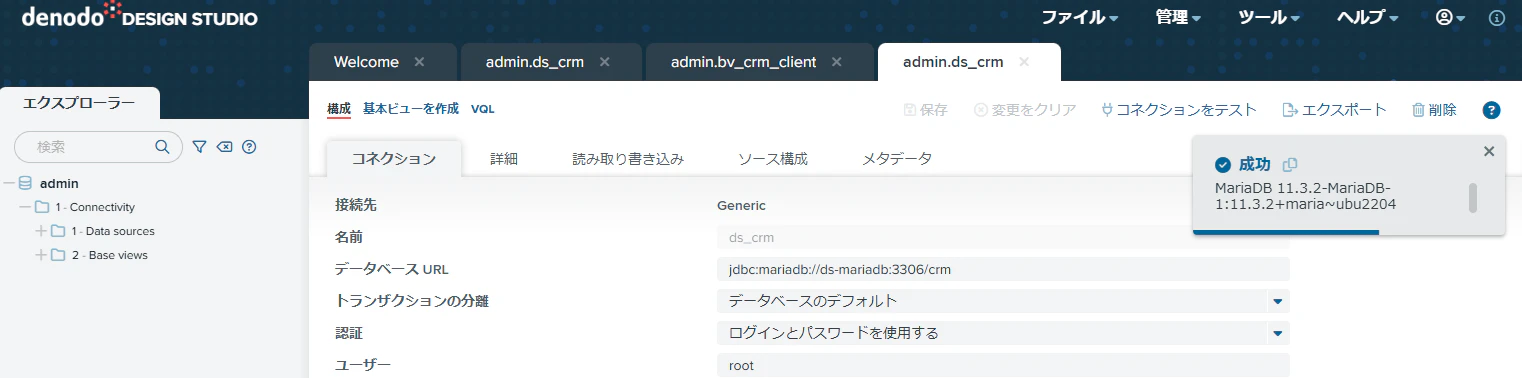Screen dimensions: 1522x378
Task: Collapse the admin database node
Action: (9, 184)
